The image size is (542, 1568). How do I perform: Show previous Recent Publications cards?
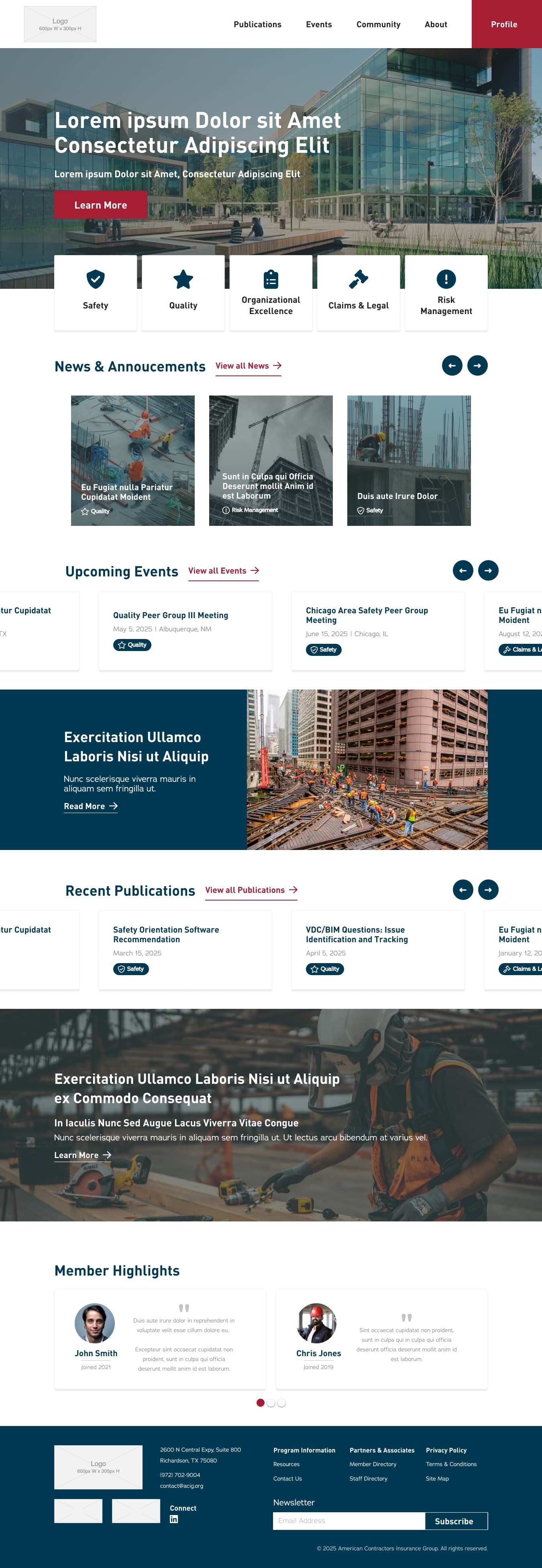click(463, 889)
